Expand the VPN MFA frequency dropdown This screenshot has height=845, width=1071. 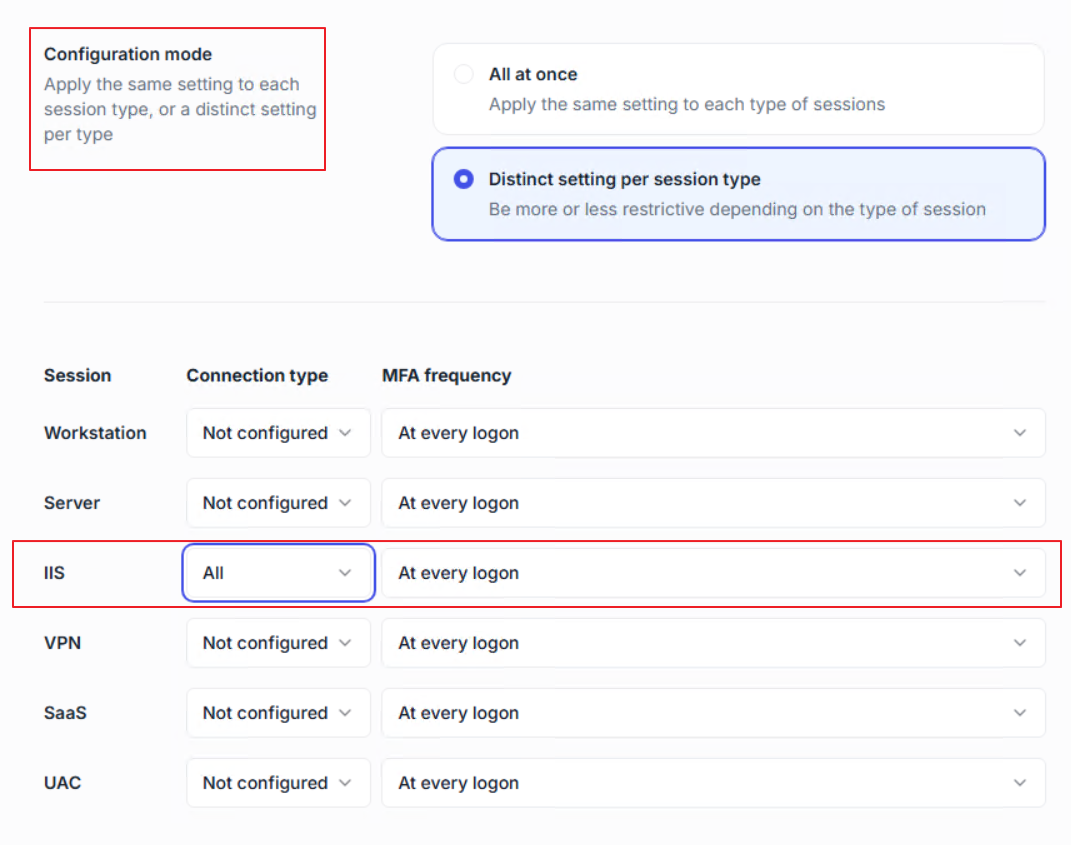click(712, 643)
